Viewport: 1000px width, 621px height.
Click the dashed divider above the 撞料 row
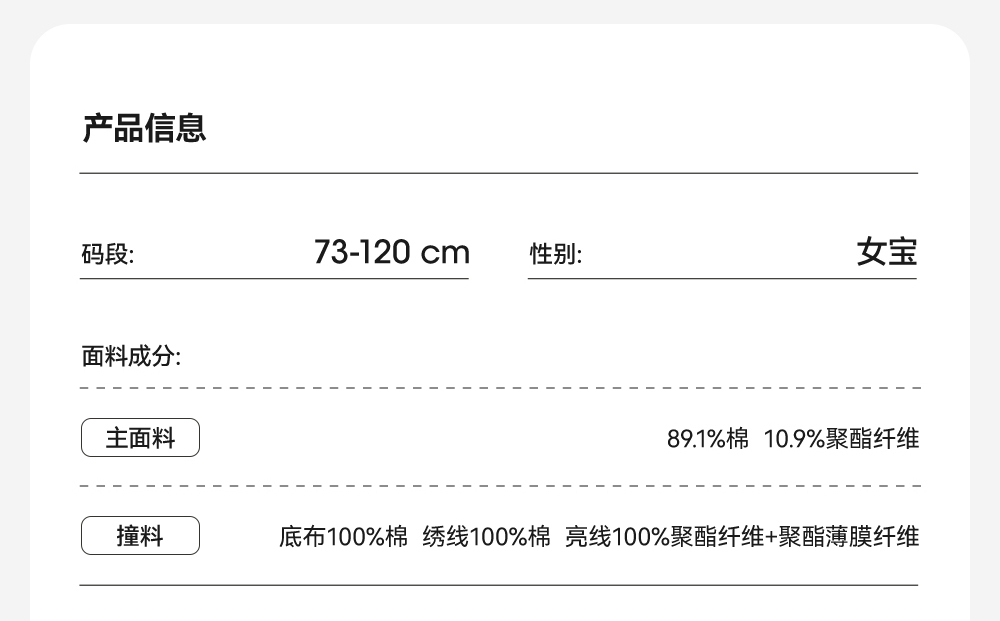point(498,486)
